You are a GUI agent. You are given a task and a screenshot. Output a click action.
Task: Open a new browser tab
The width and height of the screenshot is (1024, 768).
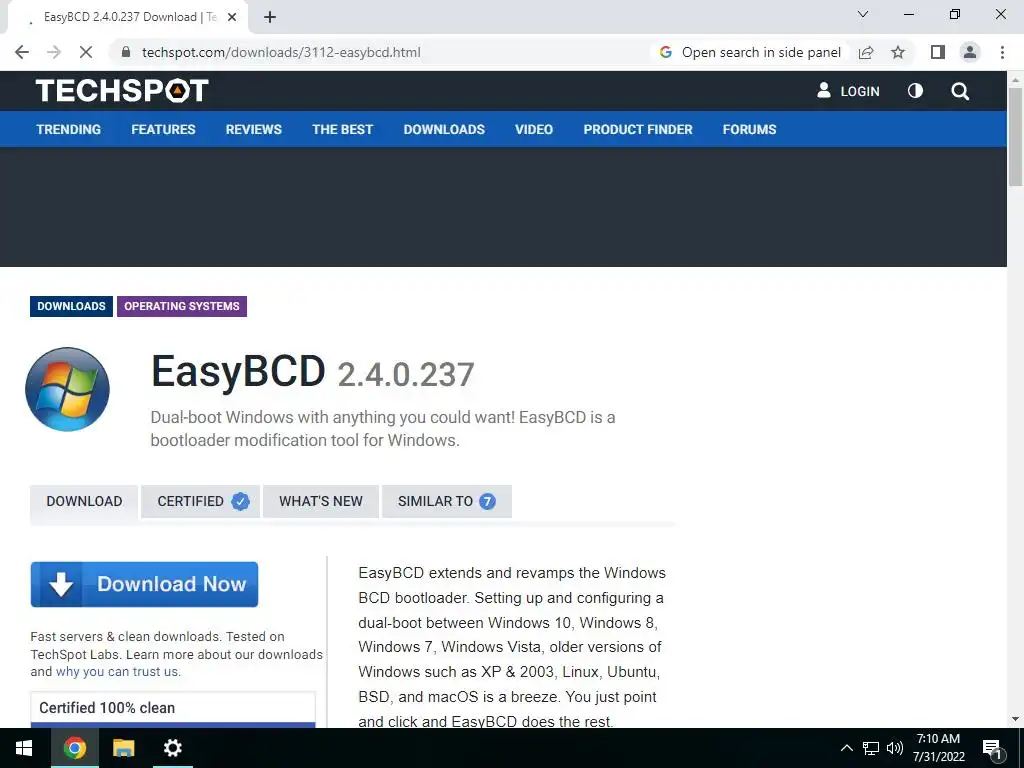click(270, 17)
